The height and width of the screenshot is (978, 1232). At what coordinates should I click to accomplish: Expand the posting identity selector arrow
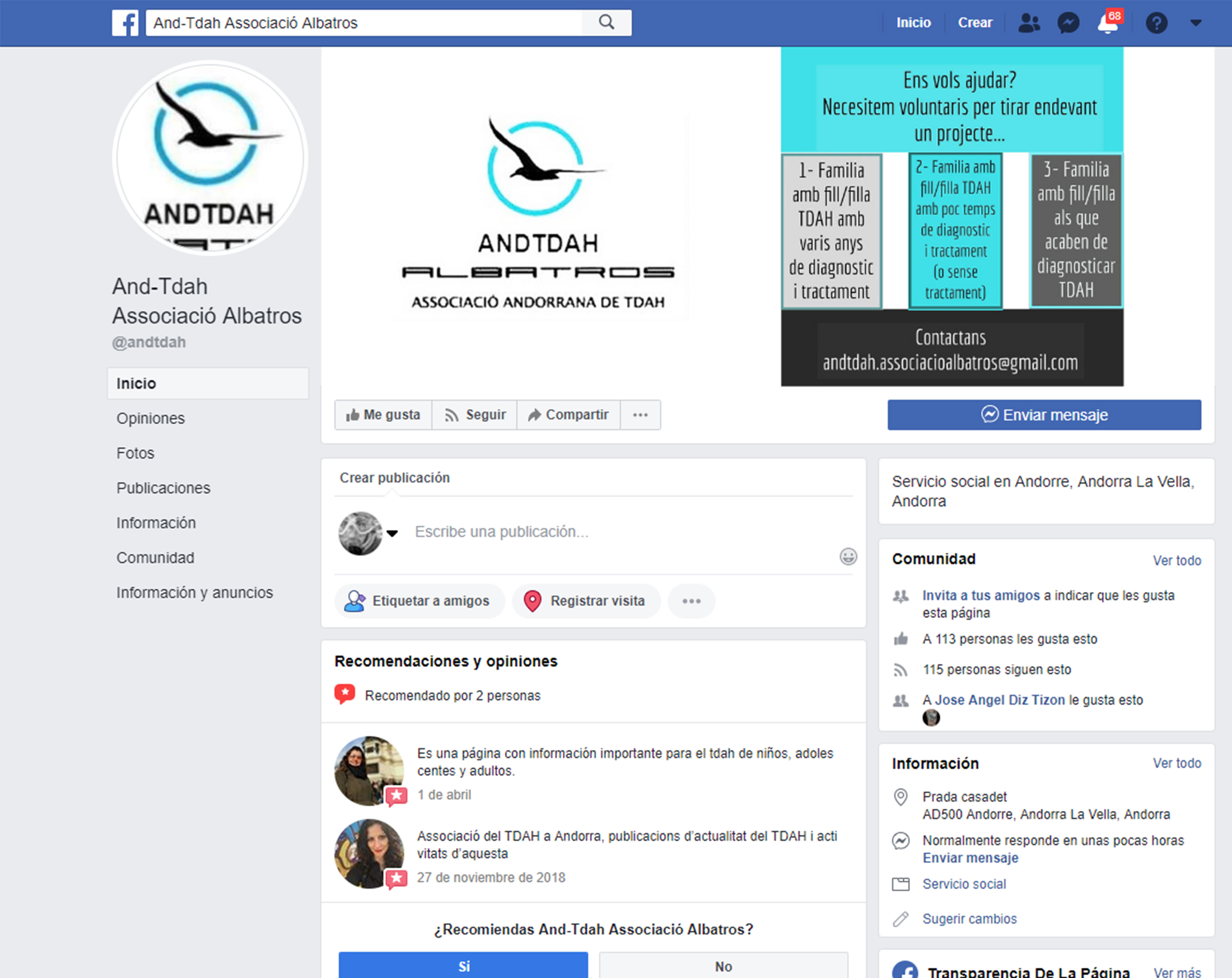pos(392,533)
